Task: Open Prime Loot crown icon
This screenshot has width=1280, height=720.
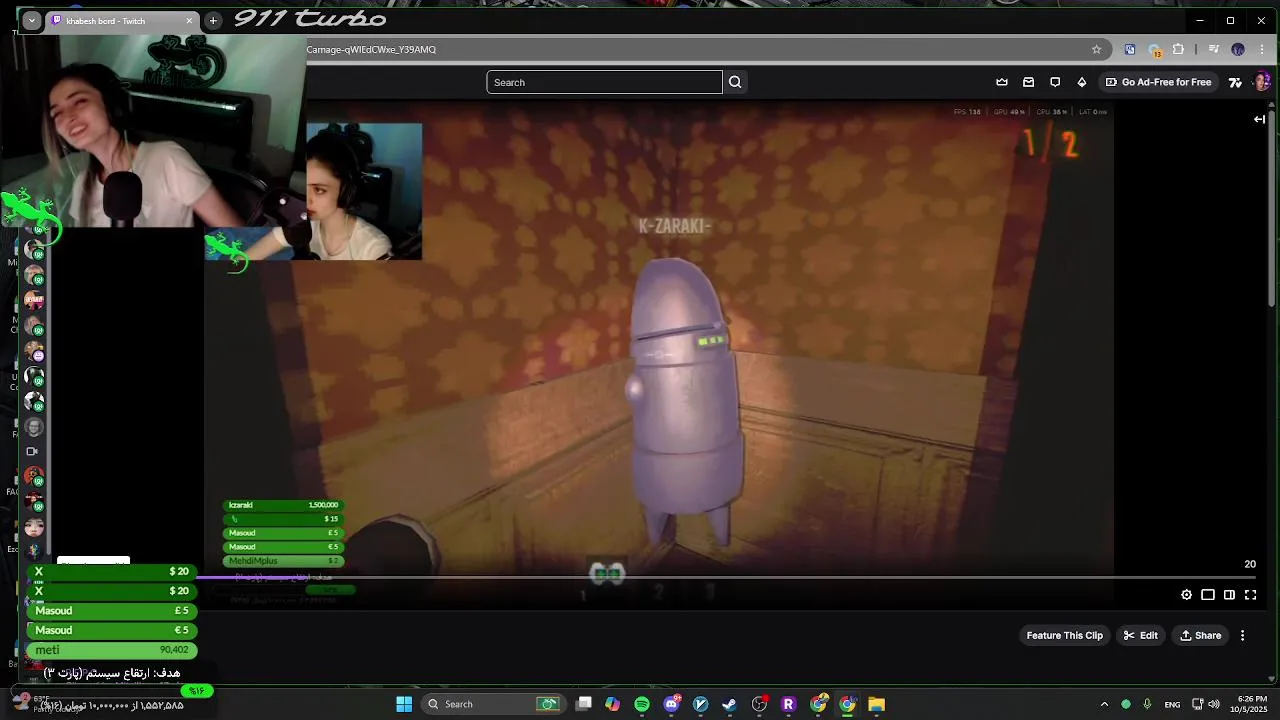Action: tap(1002, 82)
